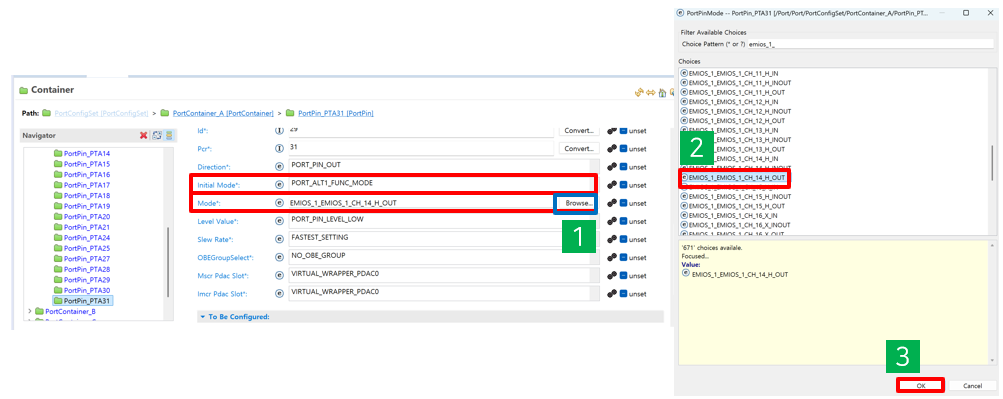Click the chain link icon on Initial Mode row

pos(612,185)
